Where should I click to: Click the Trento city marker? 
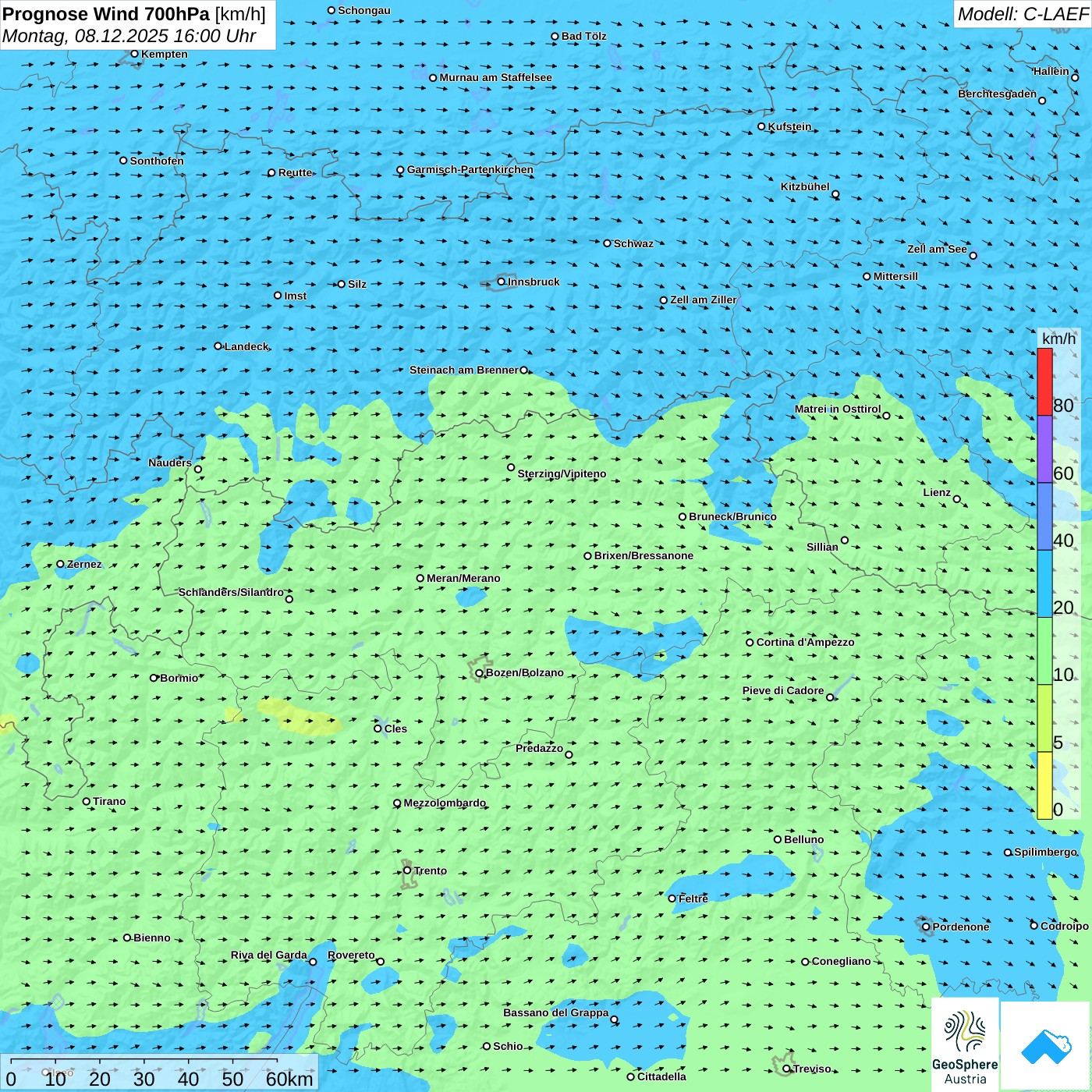407,870
